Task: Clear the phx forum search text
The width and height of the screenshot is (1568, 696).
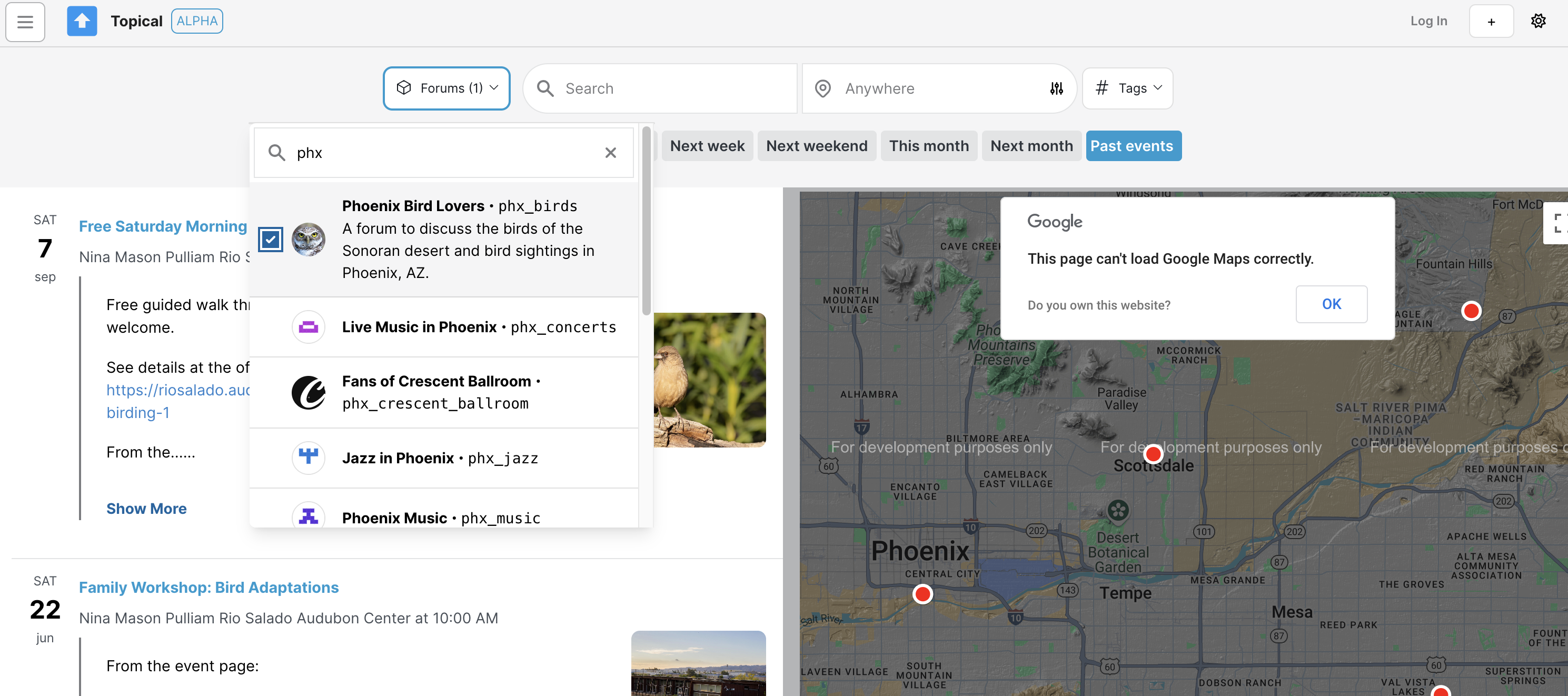Action: coord(611,153)
